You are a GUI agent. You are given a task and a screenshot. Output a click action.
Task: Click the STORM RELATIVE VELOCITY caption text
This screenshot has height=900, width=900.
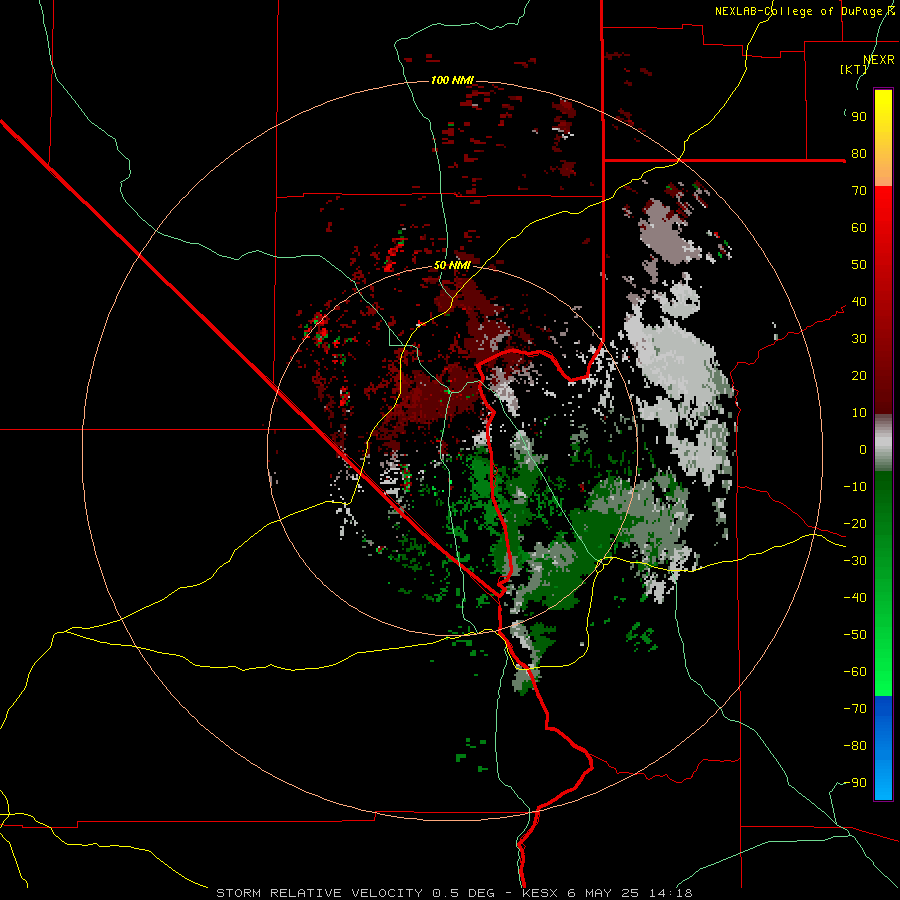tap(320, 893)
